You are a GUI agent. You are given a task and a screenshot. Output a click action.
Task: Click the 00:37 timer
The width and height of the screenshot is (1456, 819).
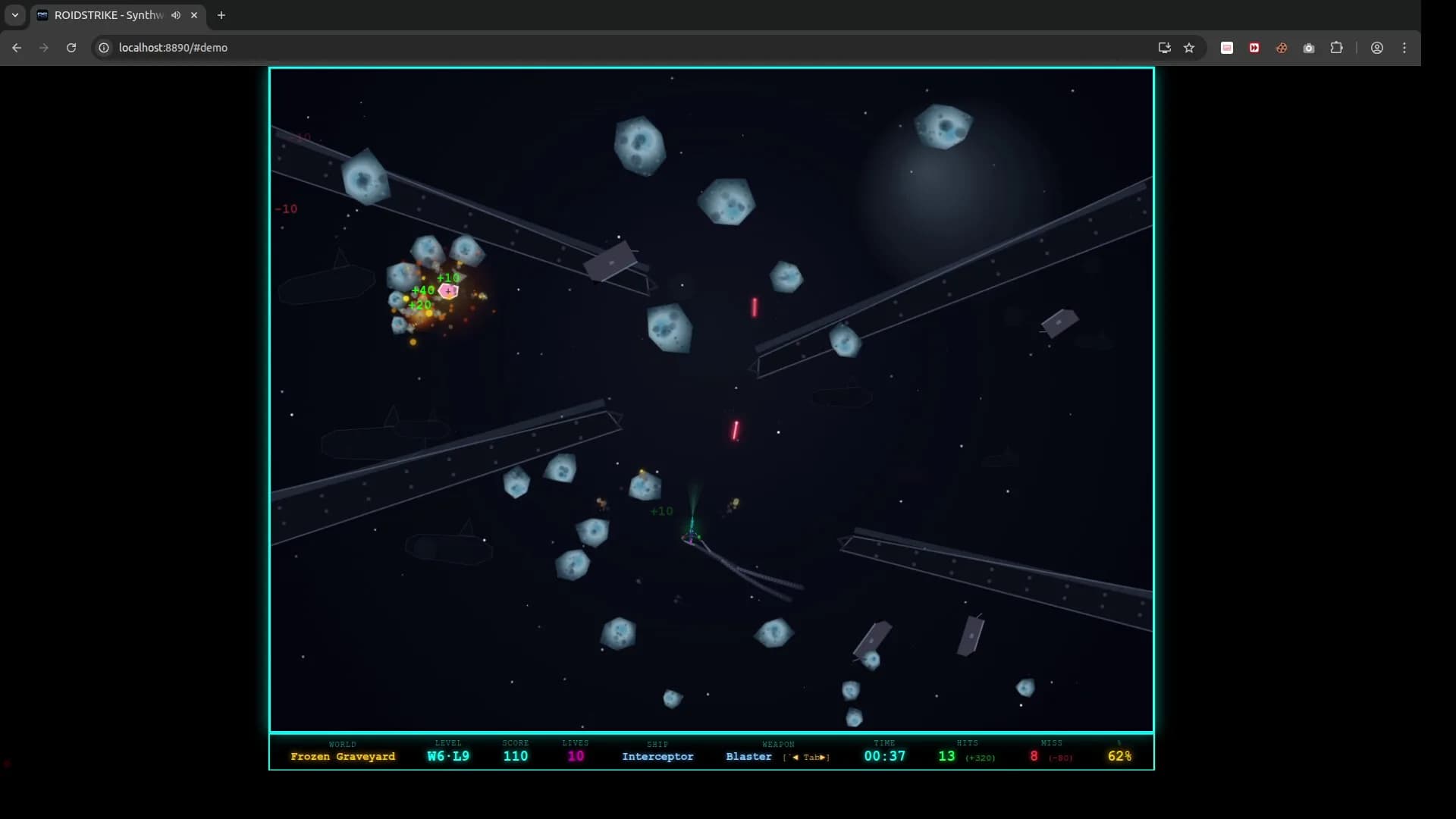[885, 756]
